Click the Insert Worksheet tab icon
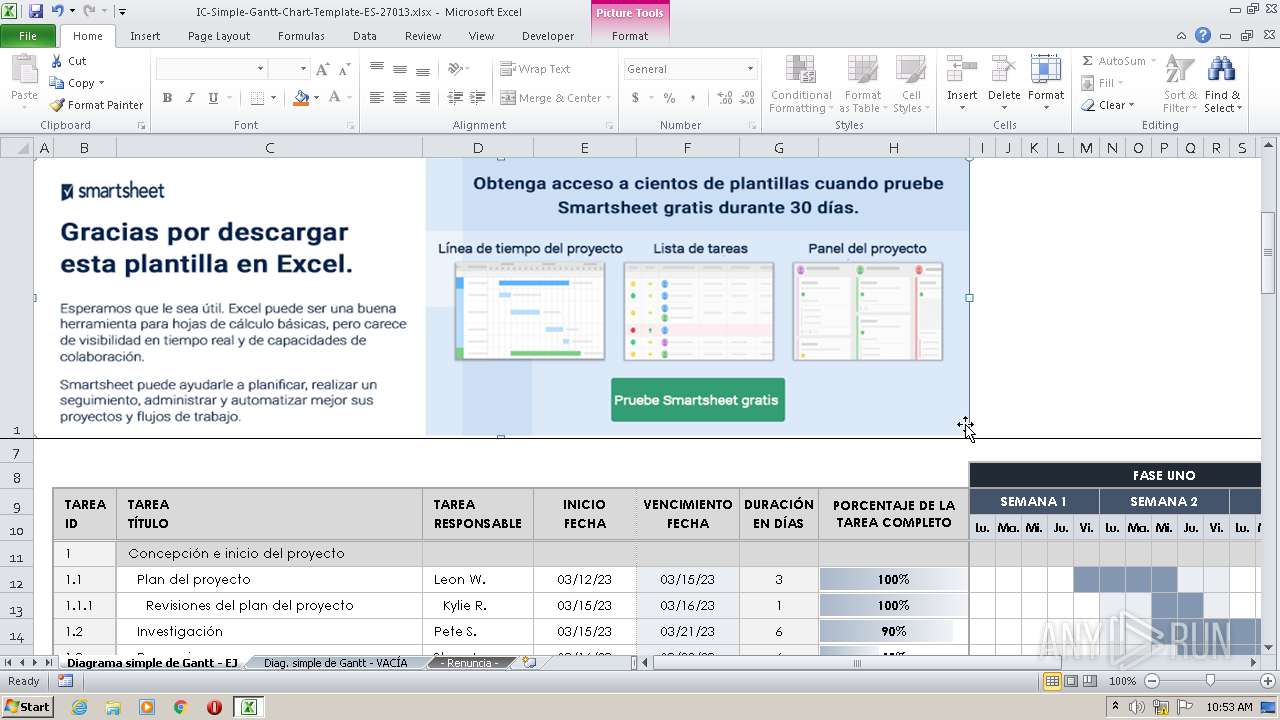 coord(529,663)
